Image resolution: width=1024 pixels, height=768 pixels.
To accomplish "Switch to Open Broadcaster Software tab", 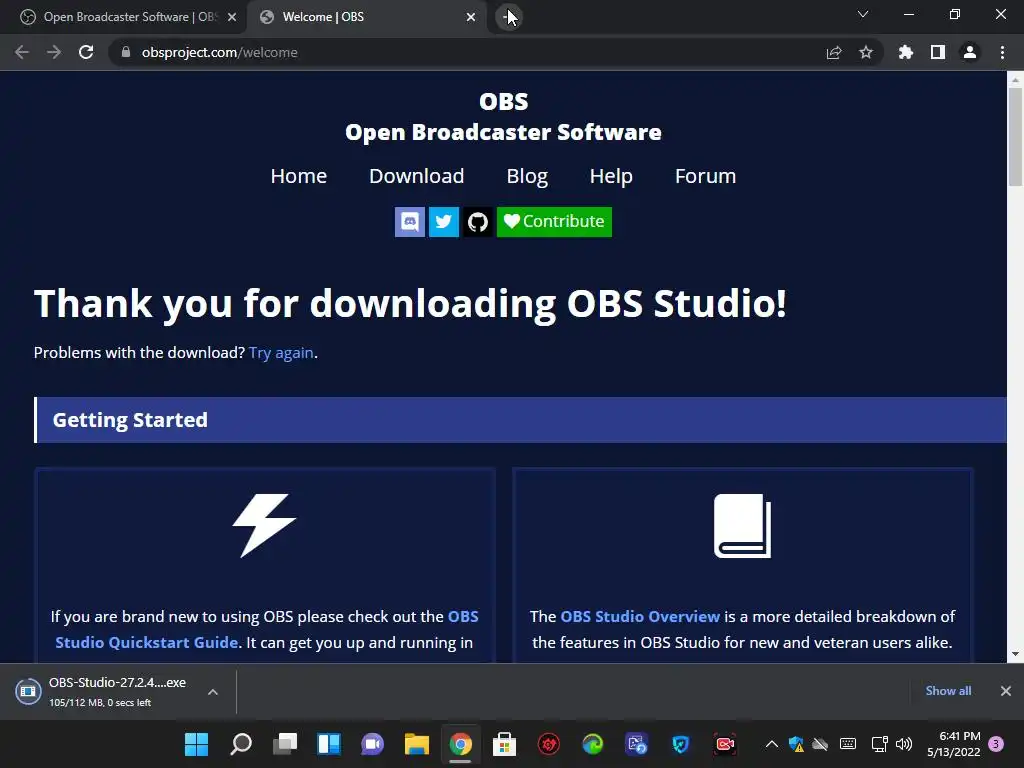I will tap(123, 17).
